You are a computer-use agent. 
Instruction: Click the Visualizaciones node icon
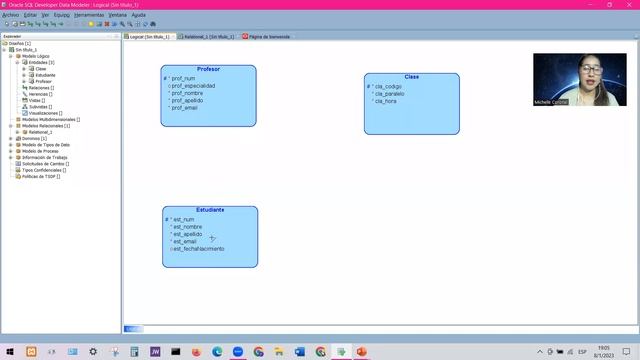tap(25, 113)
